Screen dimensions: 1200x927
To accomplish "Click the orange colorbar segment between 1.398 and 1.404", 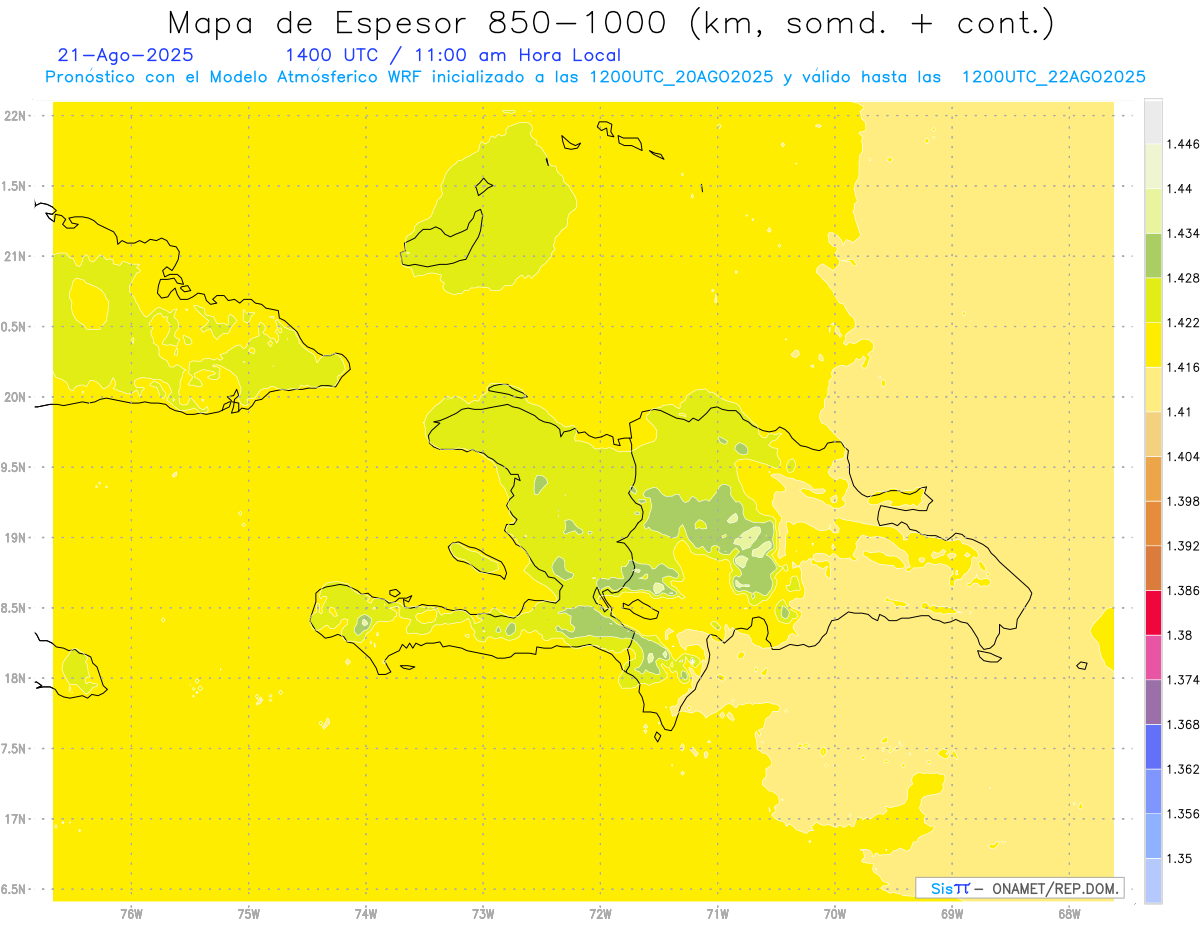I will click(x=1153, y=478).
